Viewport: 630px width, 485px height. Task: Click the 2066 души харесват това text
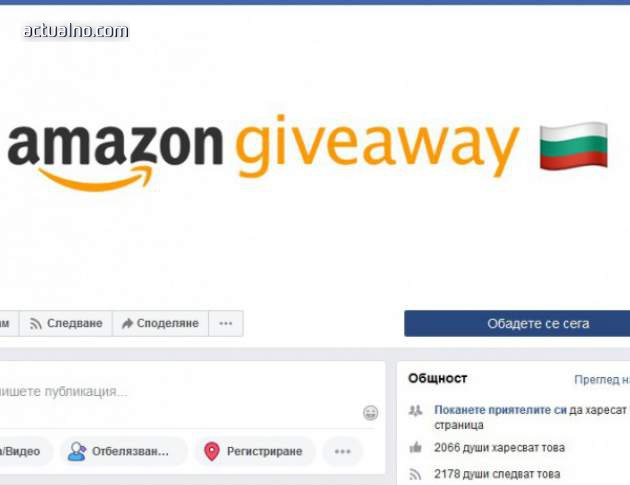coord(499,448)
